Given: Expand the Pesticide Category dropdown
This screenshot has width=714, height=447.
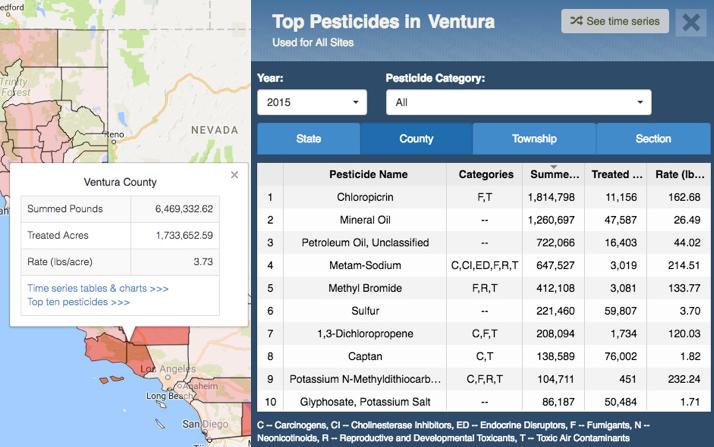Looking at the screenshot, I should tap(518, 102).
